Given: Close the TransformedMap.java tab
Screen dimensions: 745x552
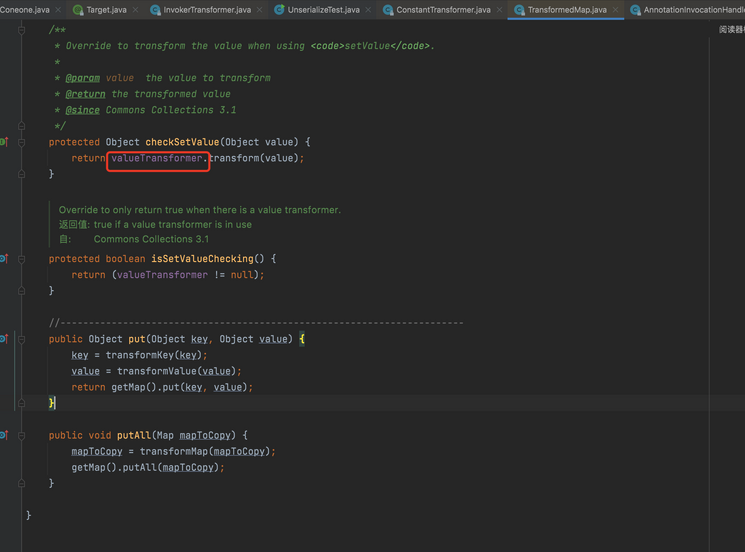Looking at the screenshot, I should 615,10.
